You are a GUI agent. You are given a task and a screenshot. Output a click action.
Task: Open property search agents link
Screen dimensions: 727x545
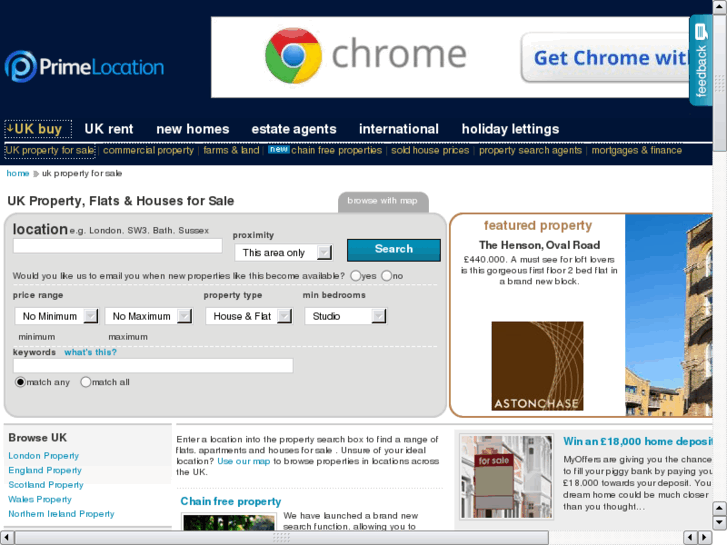click(530, 150)
